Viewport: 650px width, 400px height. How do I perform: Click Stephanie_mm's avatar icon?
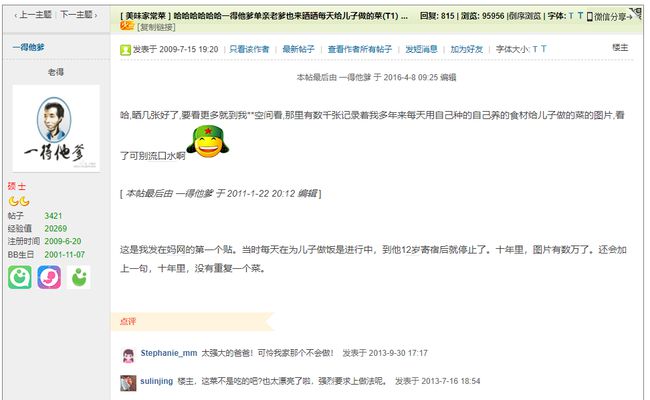(x=129, y=355)
